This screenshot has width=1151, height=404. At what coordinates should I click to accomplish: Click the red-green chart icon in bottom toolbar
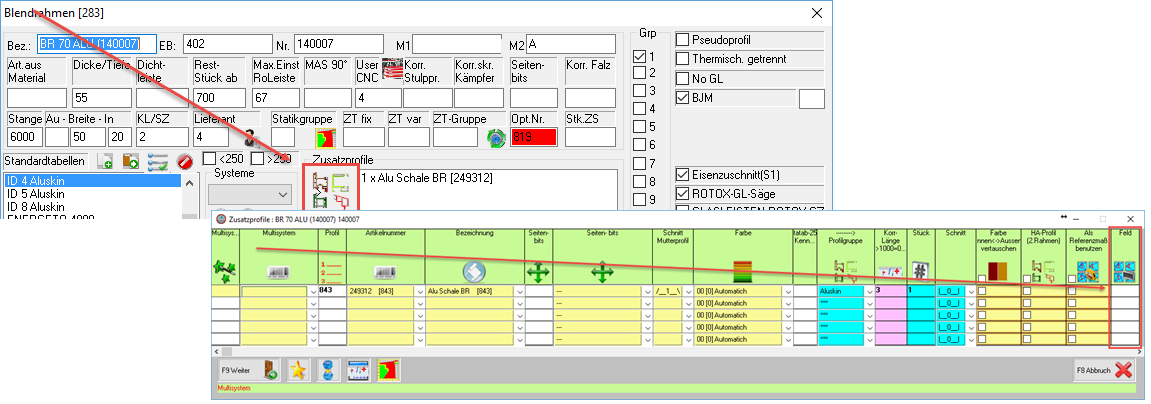tap(387, 370)
